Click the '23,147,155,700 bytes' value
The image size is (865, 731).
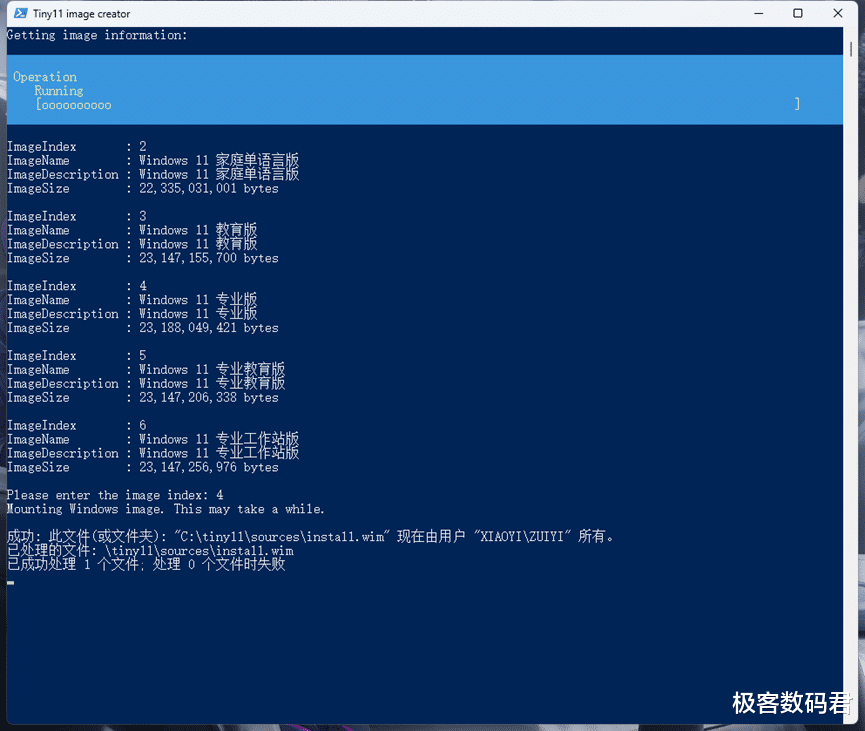[209, 258]
